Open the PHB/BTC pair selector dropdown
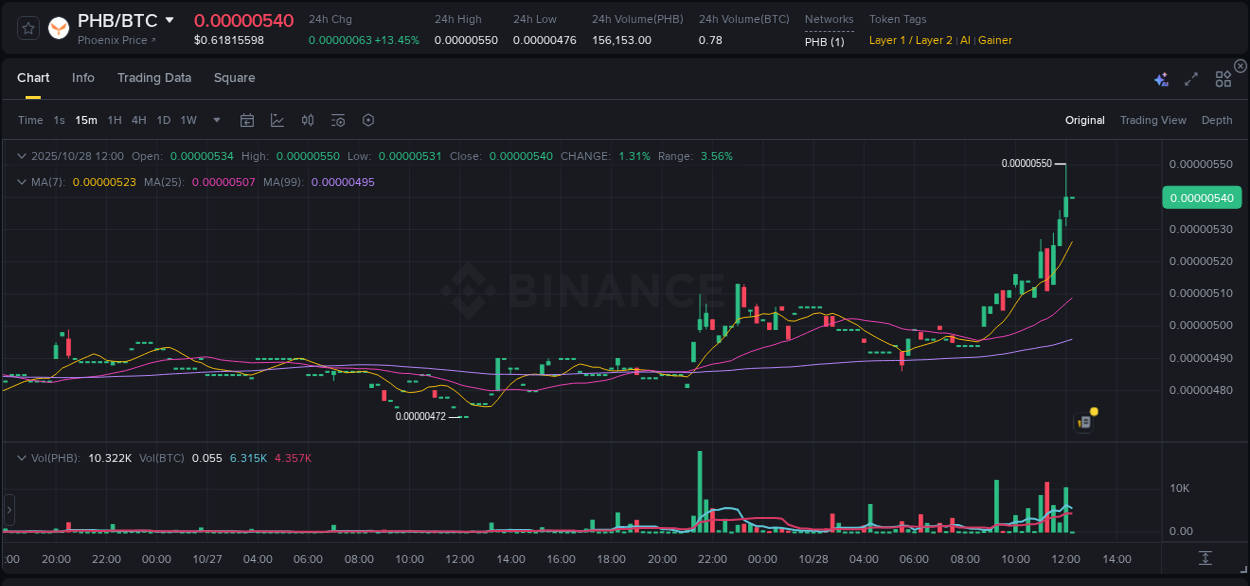The width and height of the screenshot is (1250, 586). tap(169, 19)
